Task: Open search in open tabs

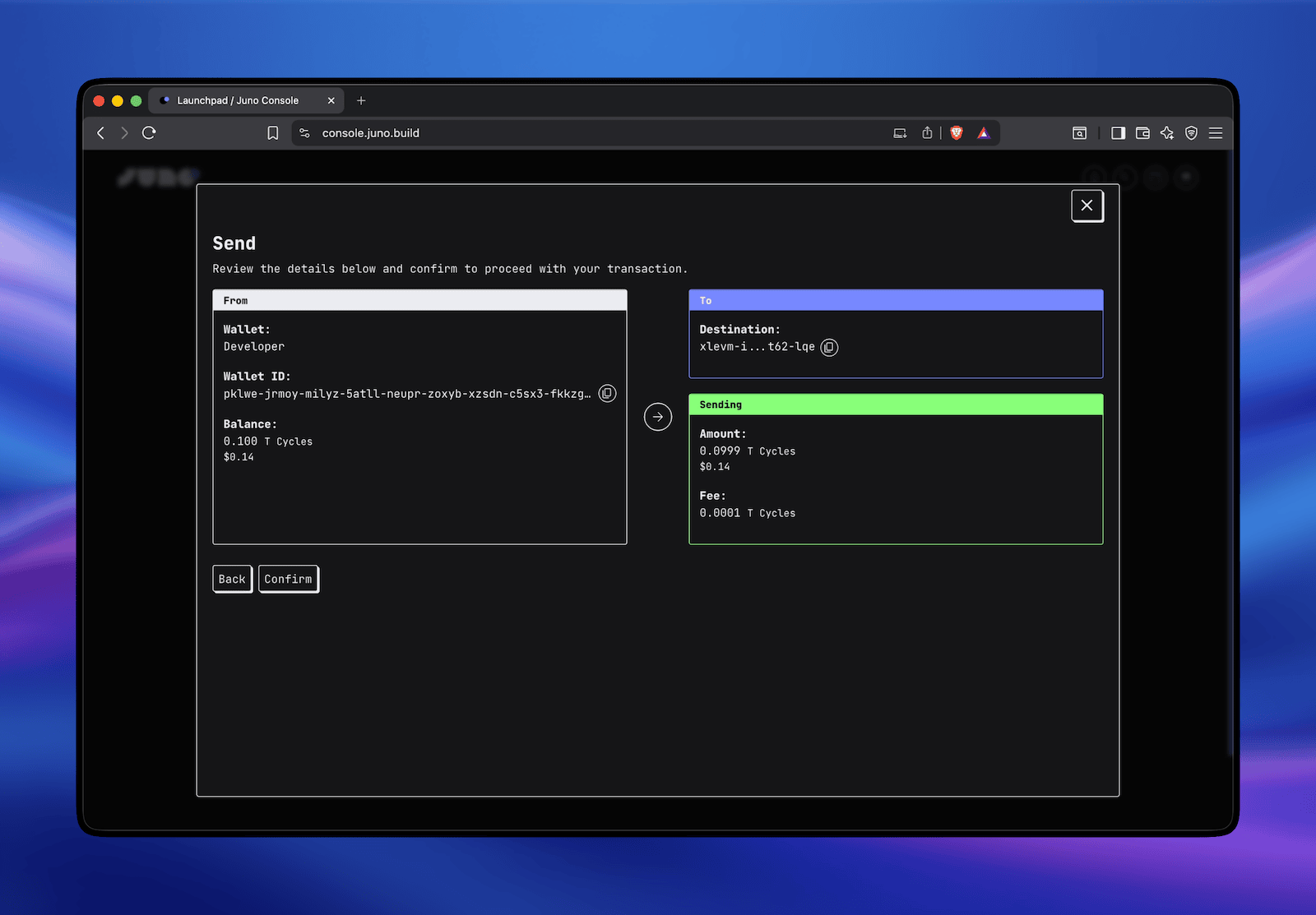Action: (1079, 132)
